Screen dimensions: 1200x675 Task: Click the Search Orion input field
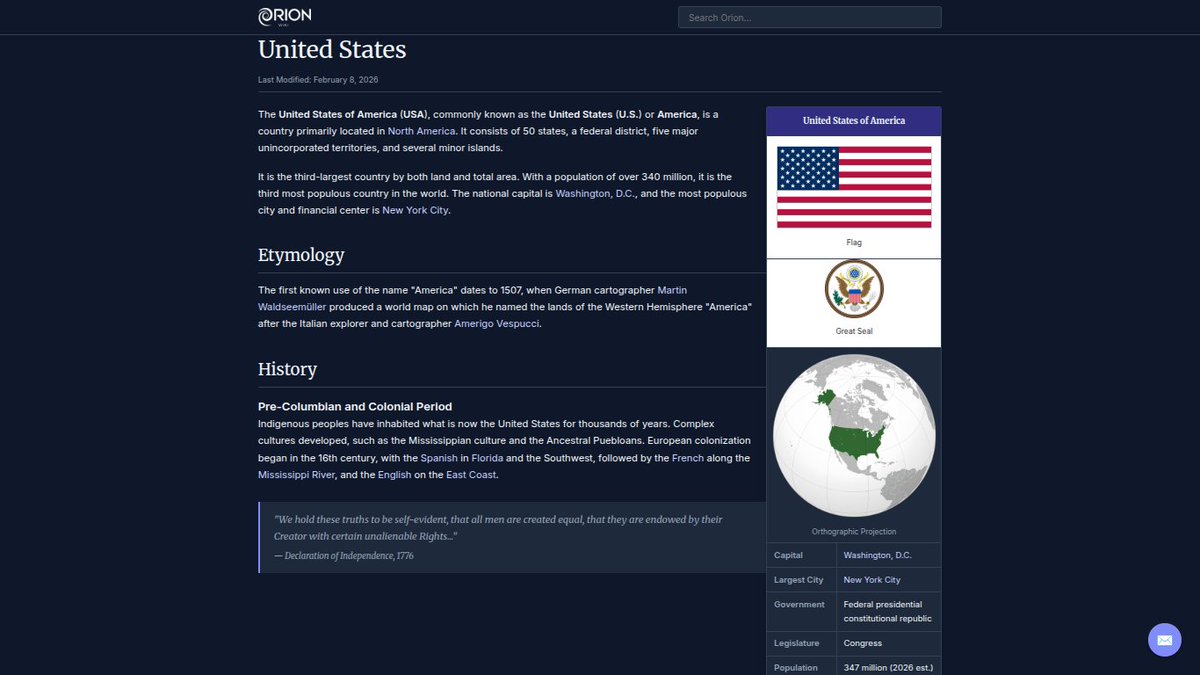coord(810,17)
